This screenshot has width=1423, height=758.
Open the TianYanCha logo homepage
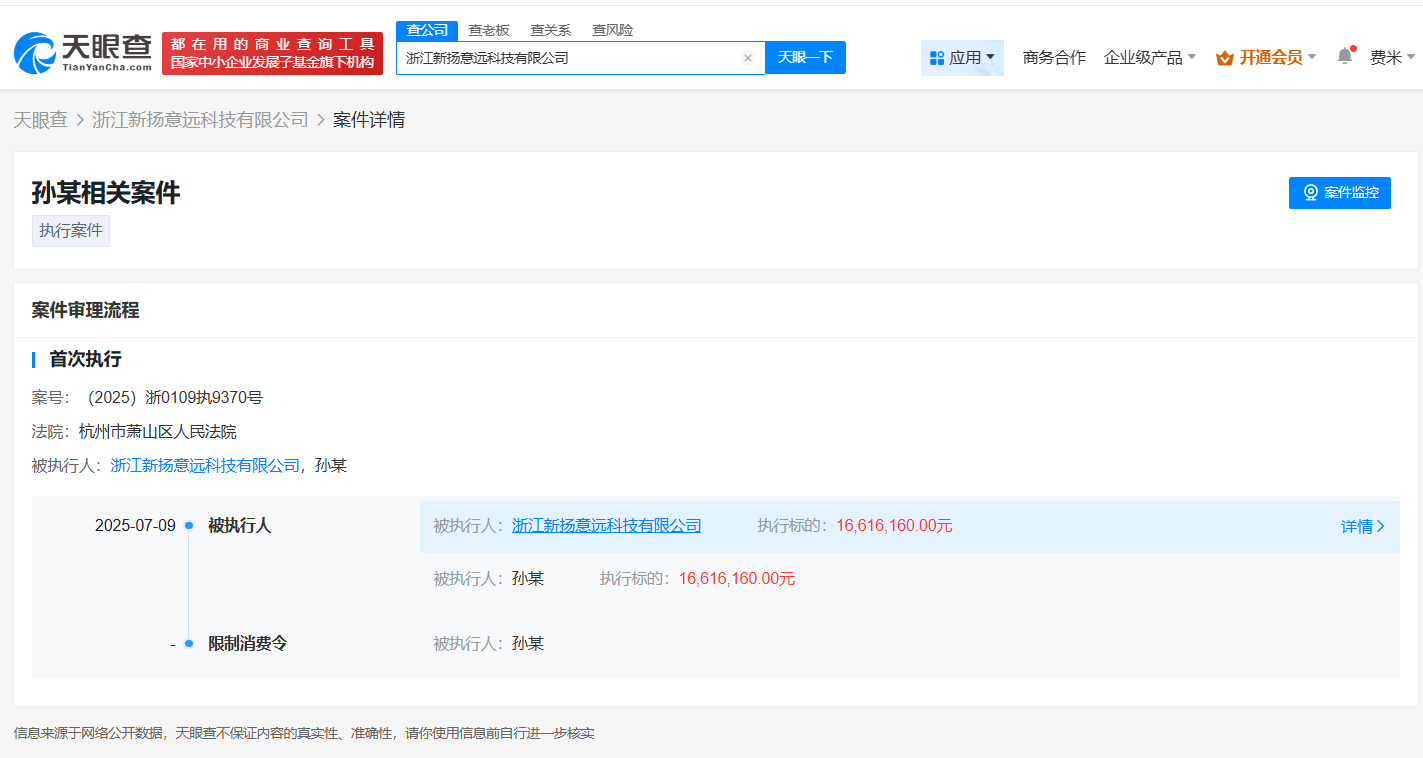[x=83, y=53]
